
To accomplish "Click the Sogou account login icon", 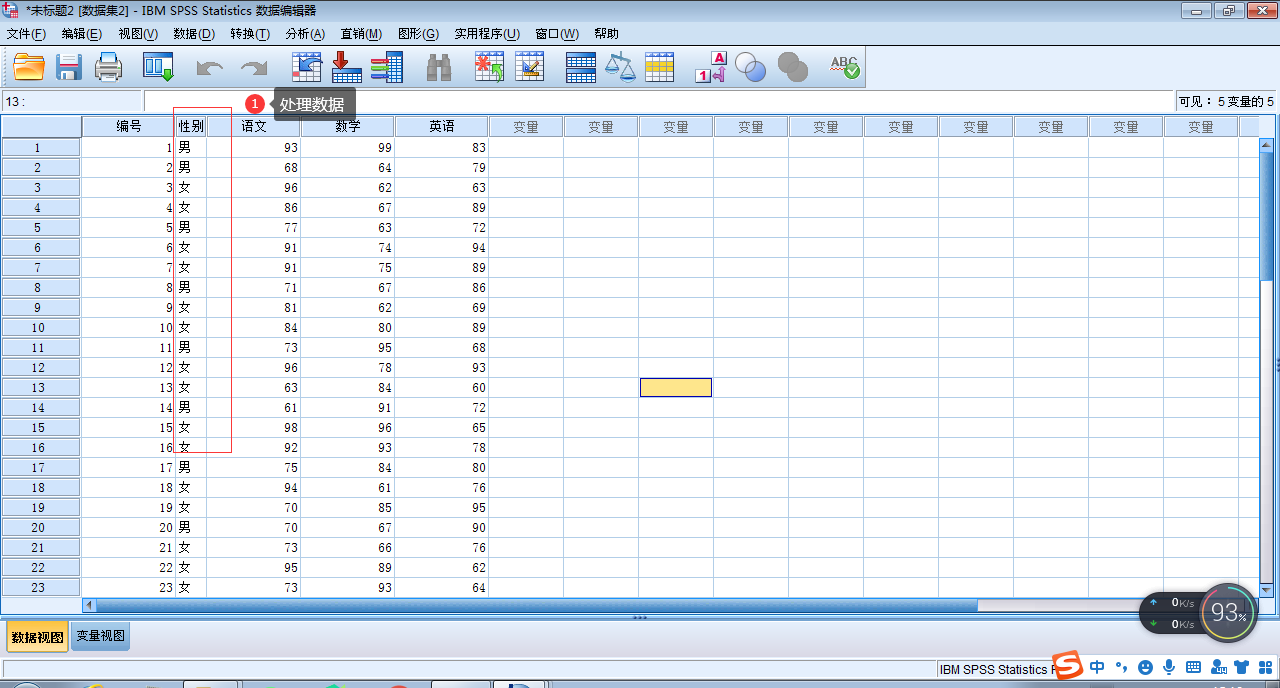I will coord(1218,667).
